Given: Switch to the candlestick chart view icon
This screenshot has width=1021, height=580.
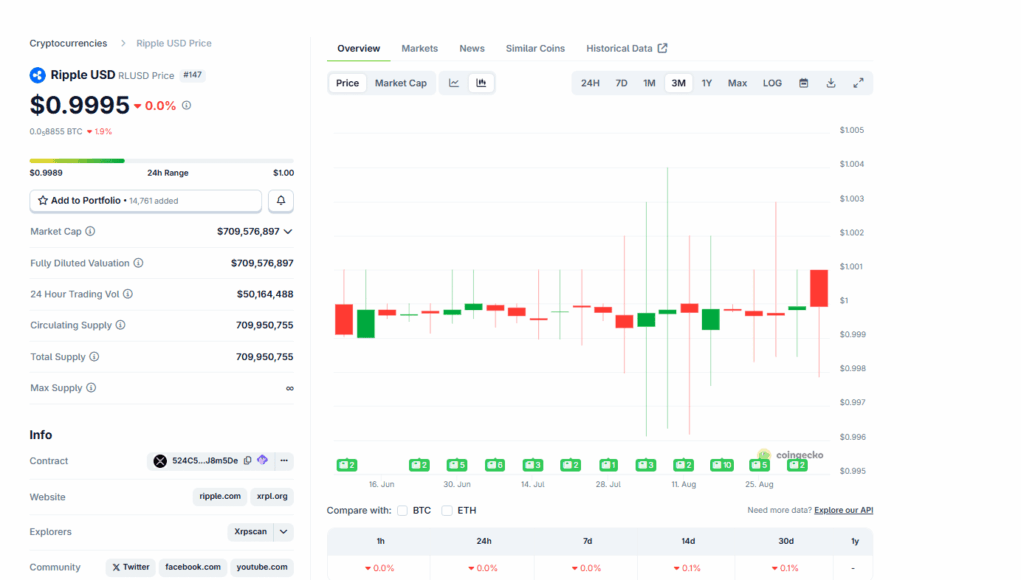Looking at the screenshot, I should 481,83.
